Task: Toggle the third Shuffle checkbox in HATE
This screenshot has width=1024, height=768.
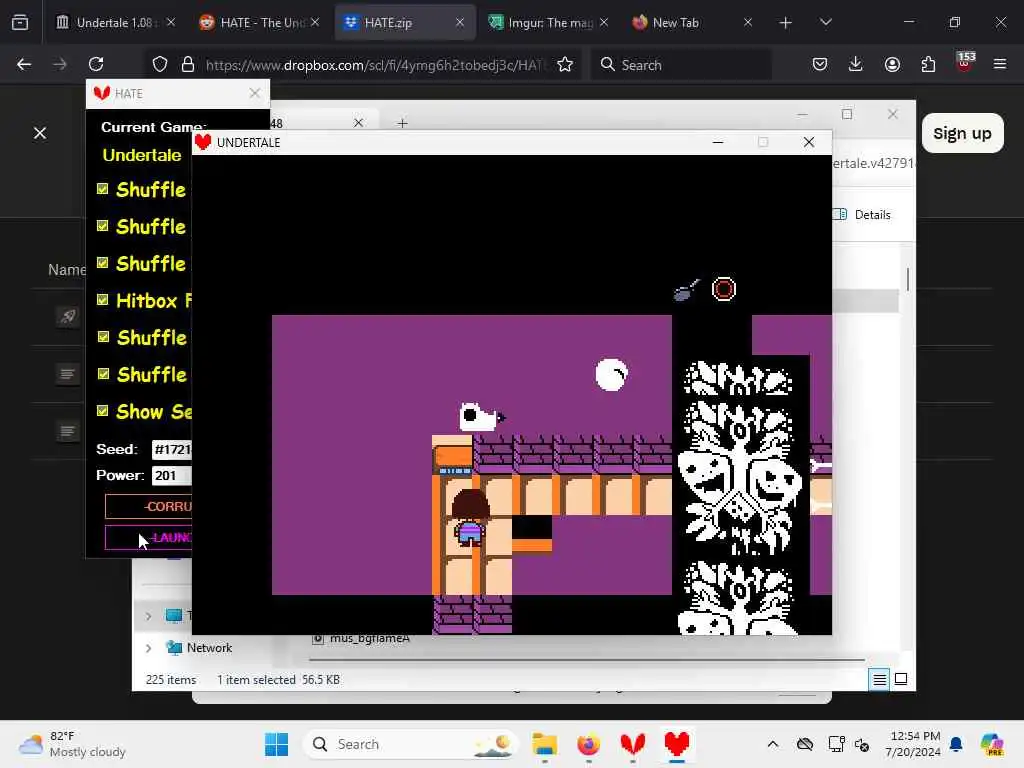Action: [x=103, y=263]
